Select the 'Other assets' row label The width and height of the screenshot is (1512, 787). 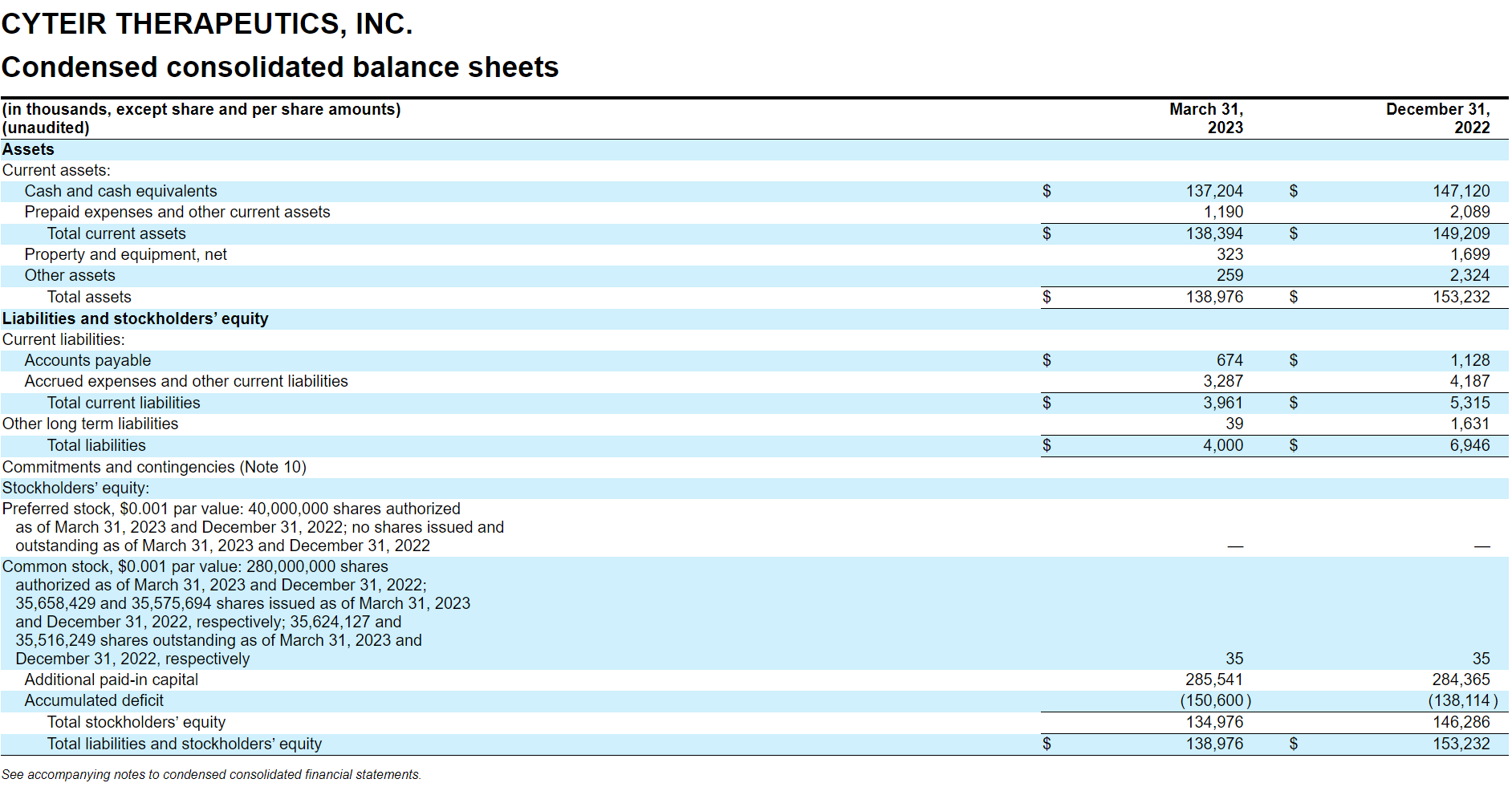[70, 275]
